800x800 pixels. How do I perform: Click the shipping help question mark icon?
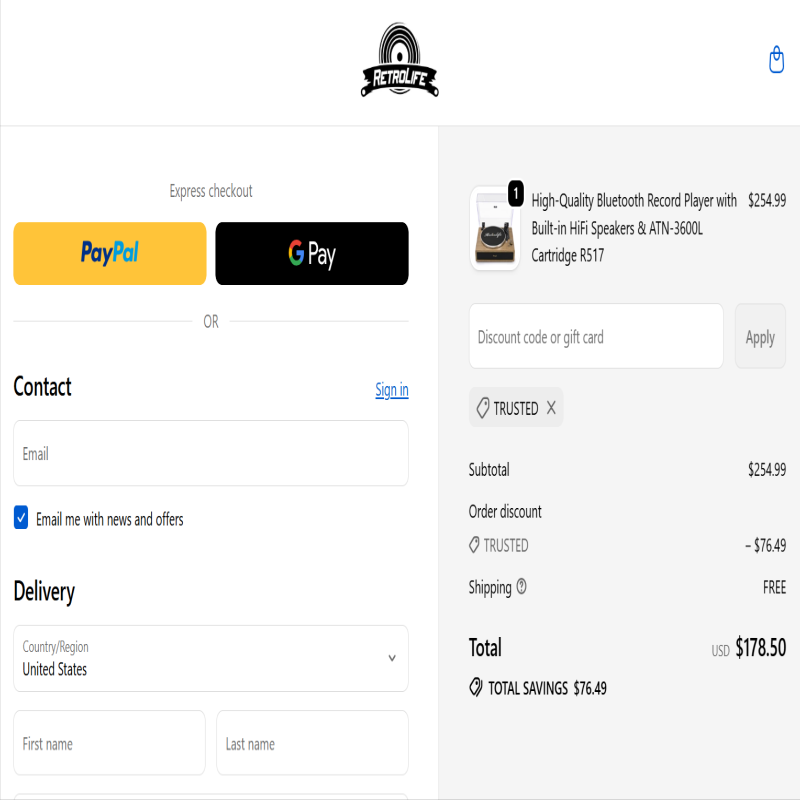[521, 587]
